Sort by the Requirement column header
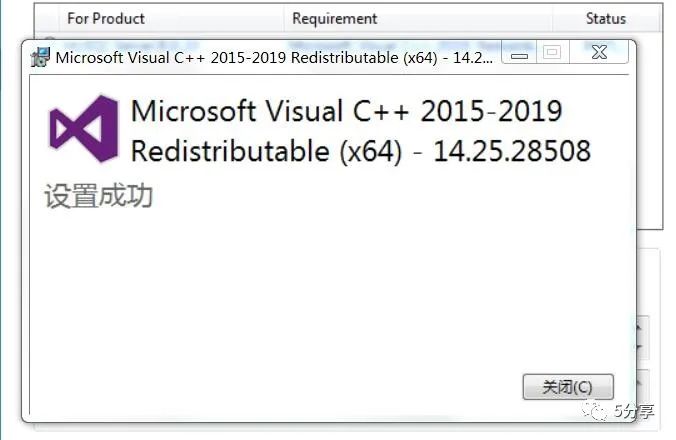The width and height of the screenshot is (676, 440). [334, 18]
